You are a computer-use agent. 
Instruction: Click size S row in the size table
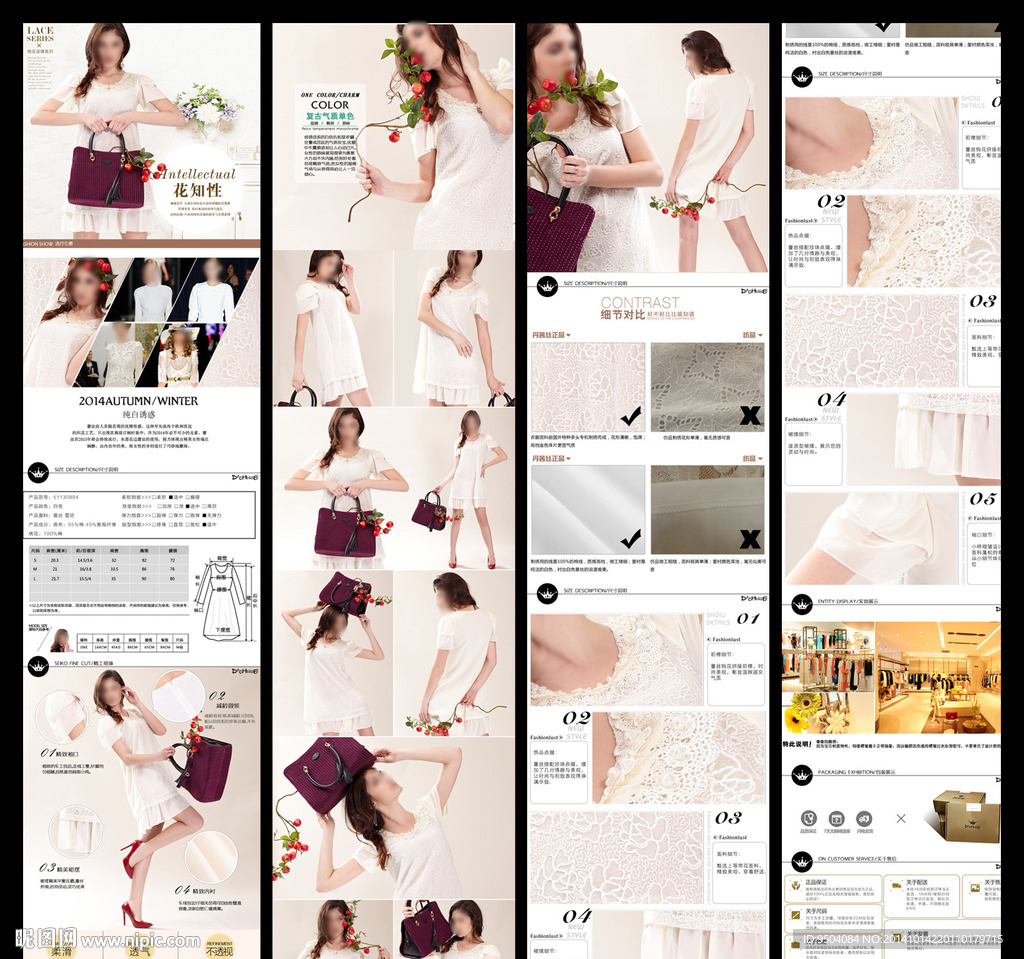109,561
